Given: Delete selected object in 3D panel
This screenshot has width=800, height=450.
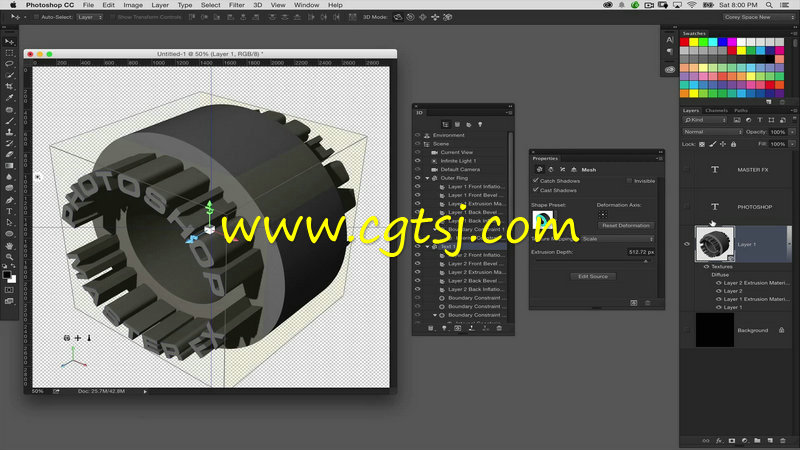Looking at the screenshot, I should pos(499,329).
